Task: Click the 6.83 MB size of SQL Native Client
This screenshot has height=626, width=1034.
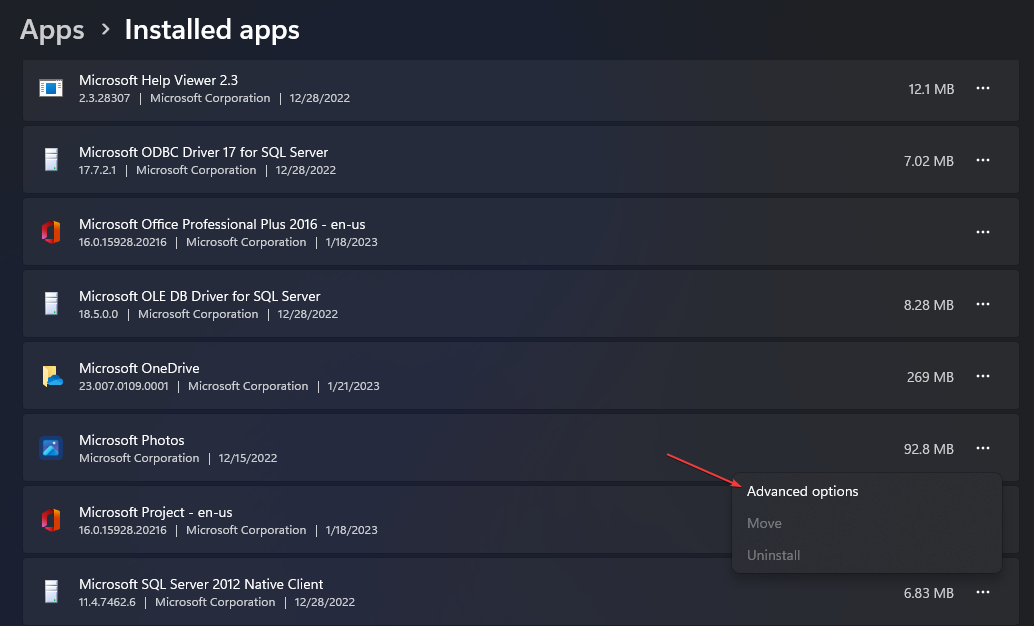Action: (928, 593)
